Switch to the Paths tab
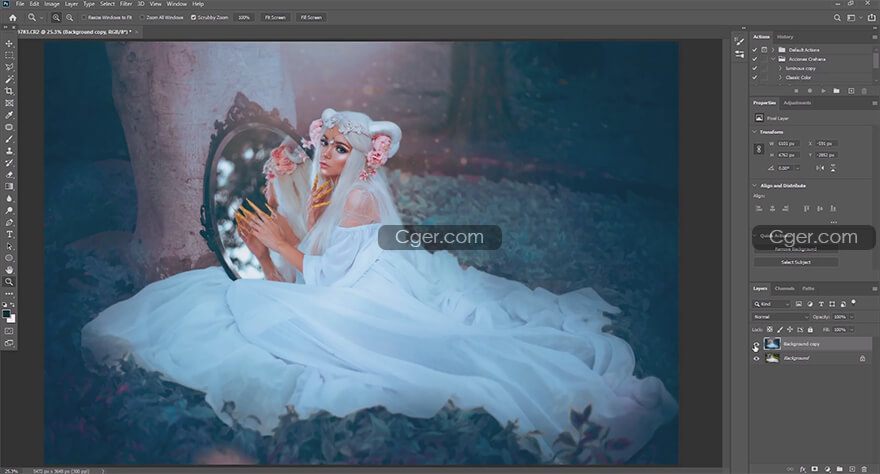Viewport: 880px width, 474px height. click(808, 289)
